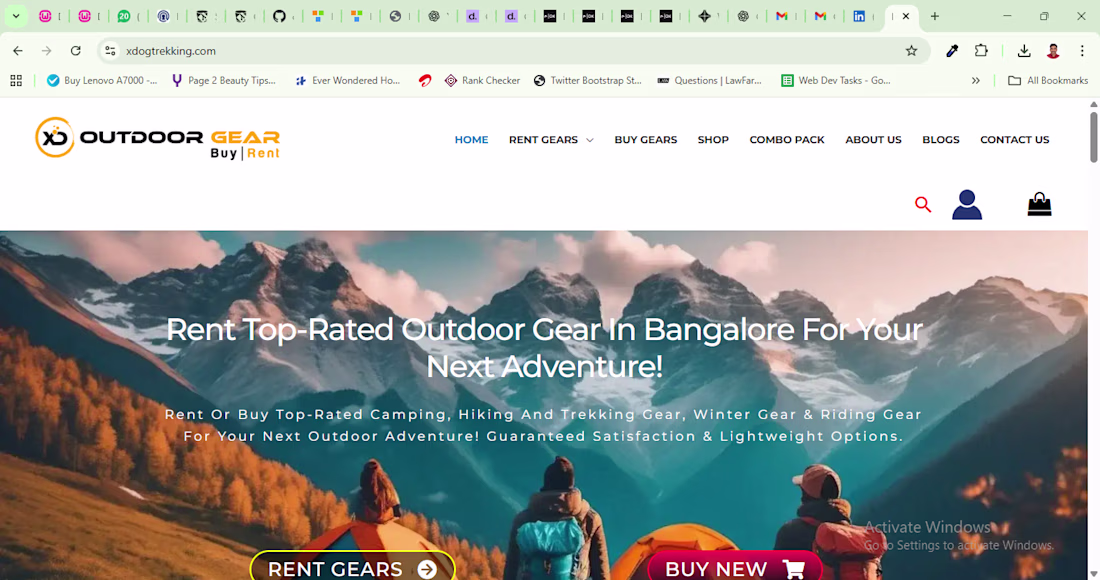Open the shopping bag cart icon
This screenshot has width=1100, height=580.
coord(1039,205)
